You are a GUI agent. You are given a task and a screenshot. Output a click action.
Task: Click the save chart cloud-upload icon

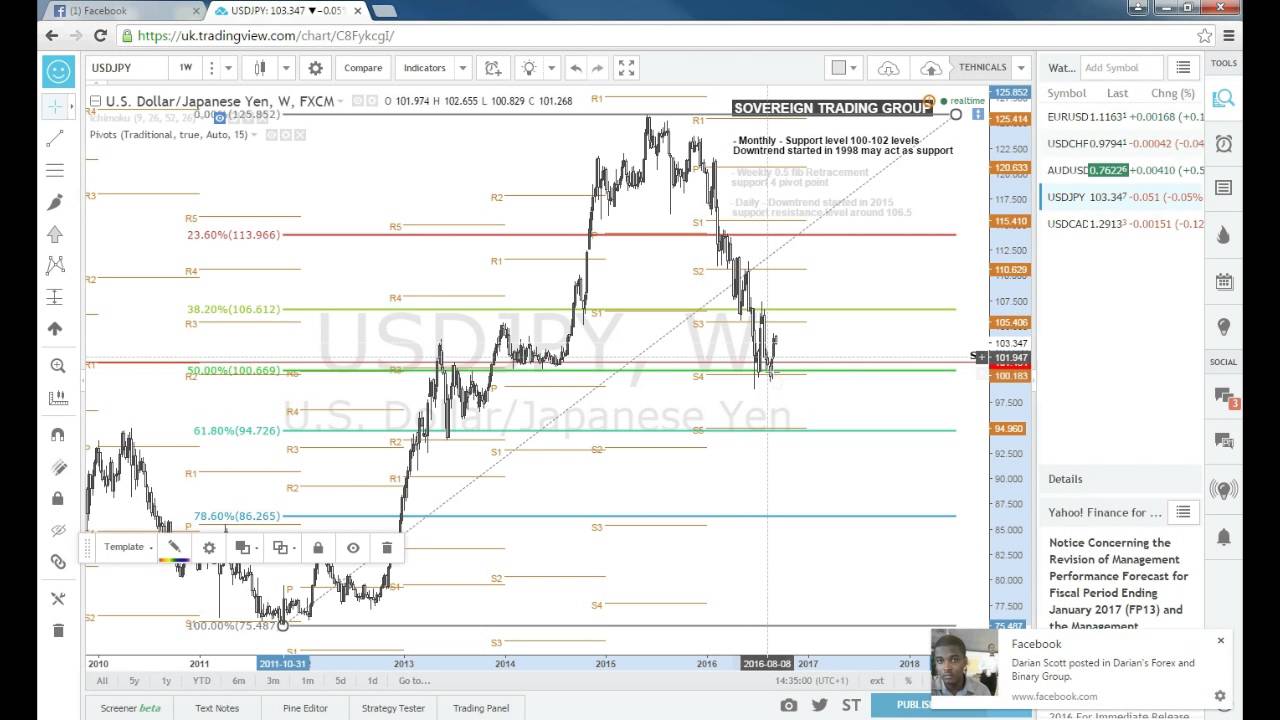click(931, 68)
